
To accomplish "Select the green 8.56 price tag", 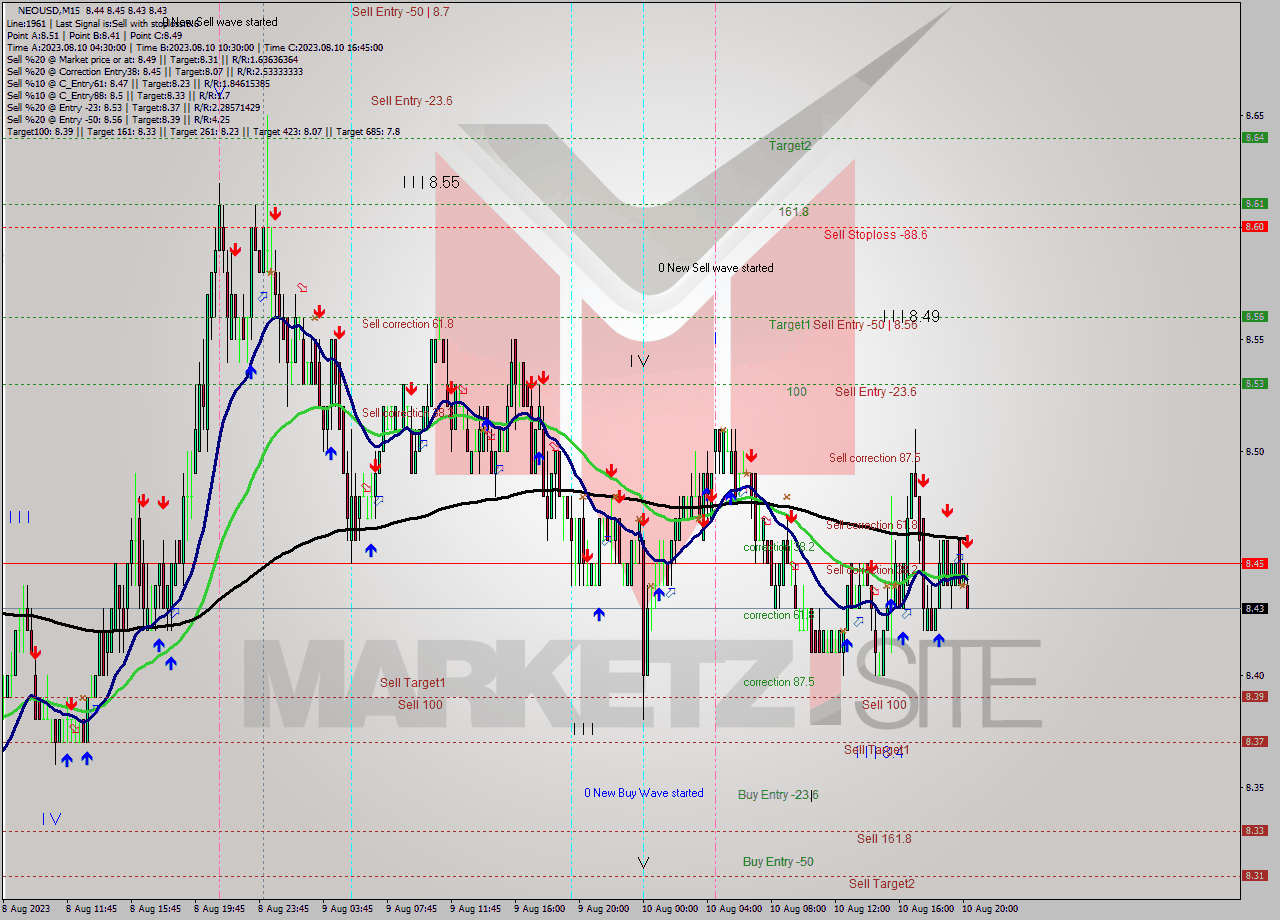I will point(1255,316).
